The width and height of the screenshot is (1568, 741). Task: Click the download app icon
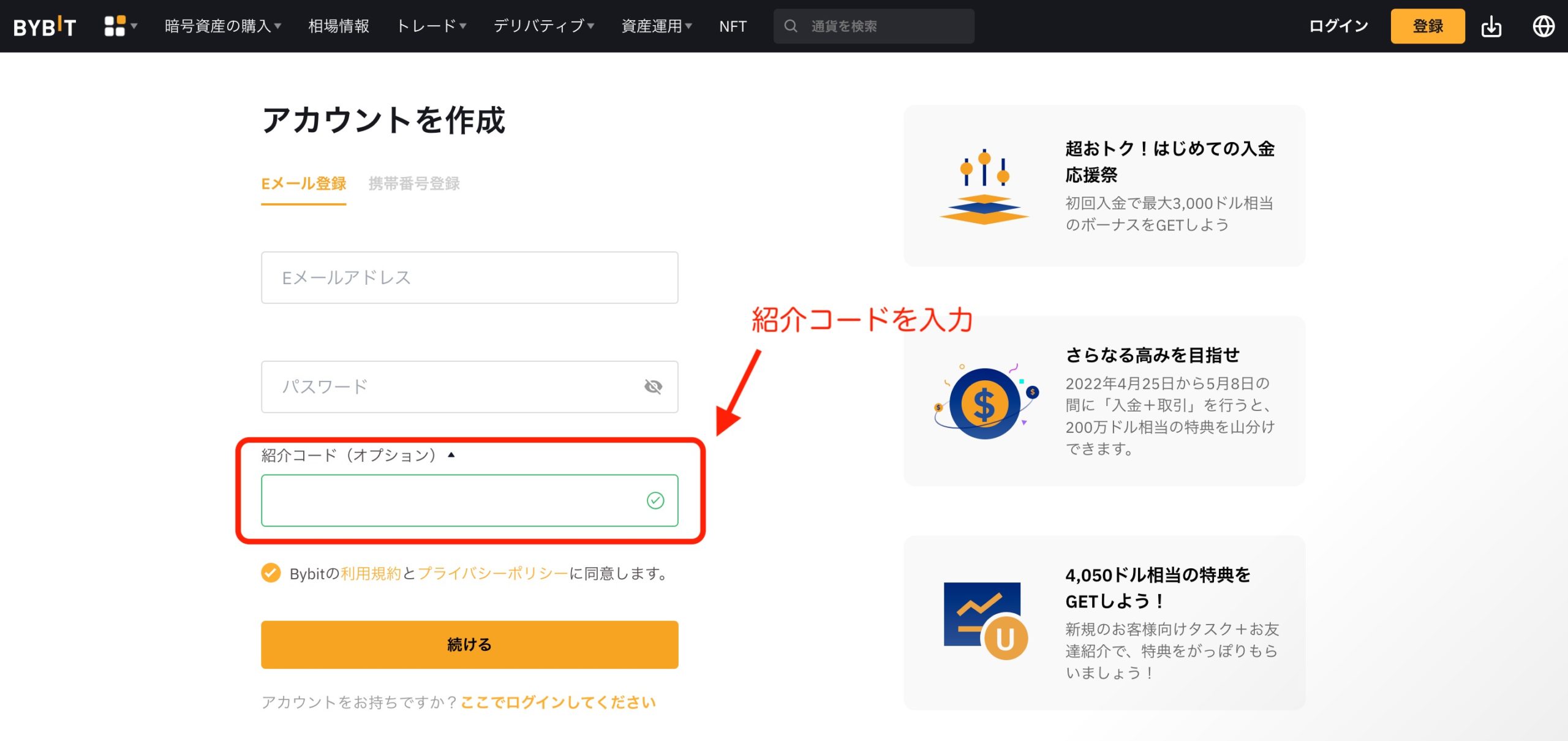pos(1491,26)
